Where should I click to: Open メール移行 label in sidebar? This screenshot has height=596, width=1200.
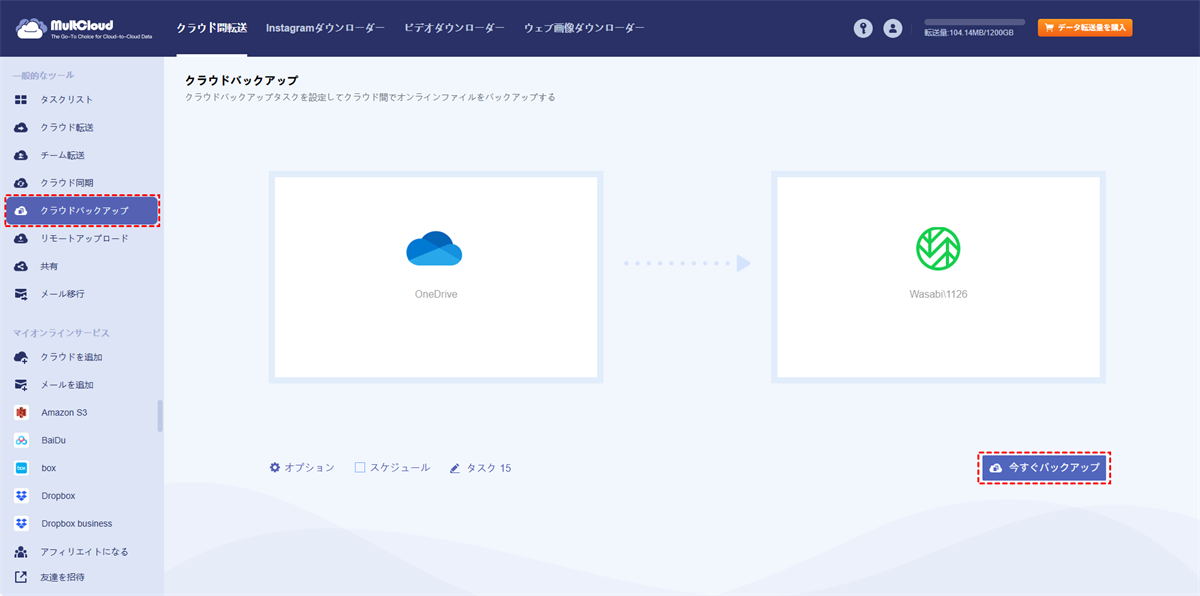point(63,295)
